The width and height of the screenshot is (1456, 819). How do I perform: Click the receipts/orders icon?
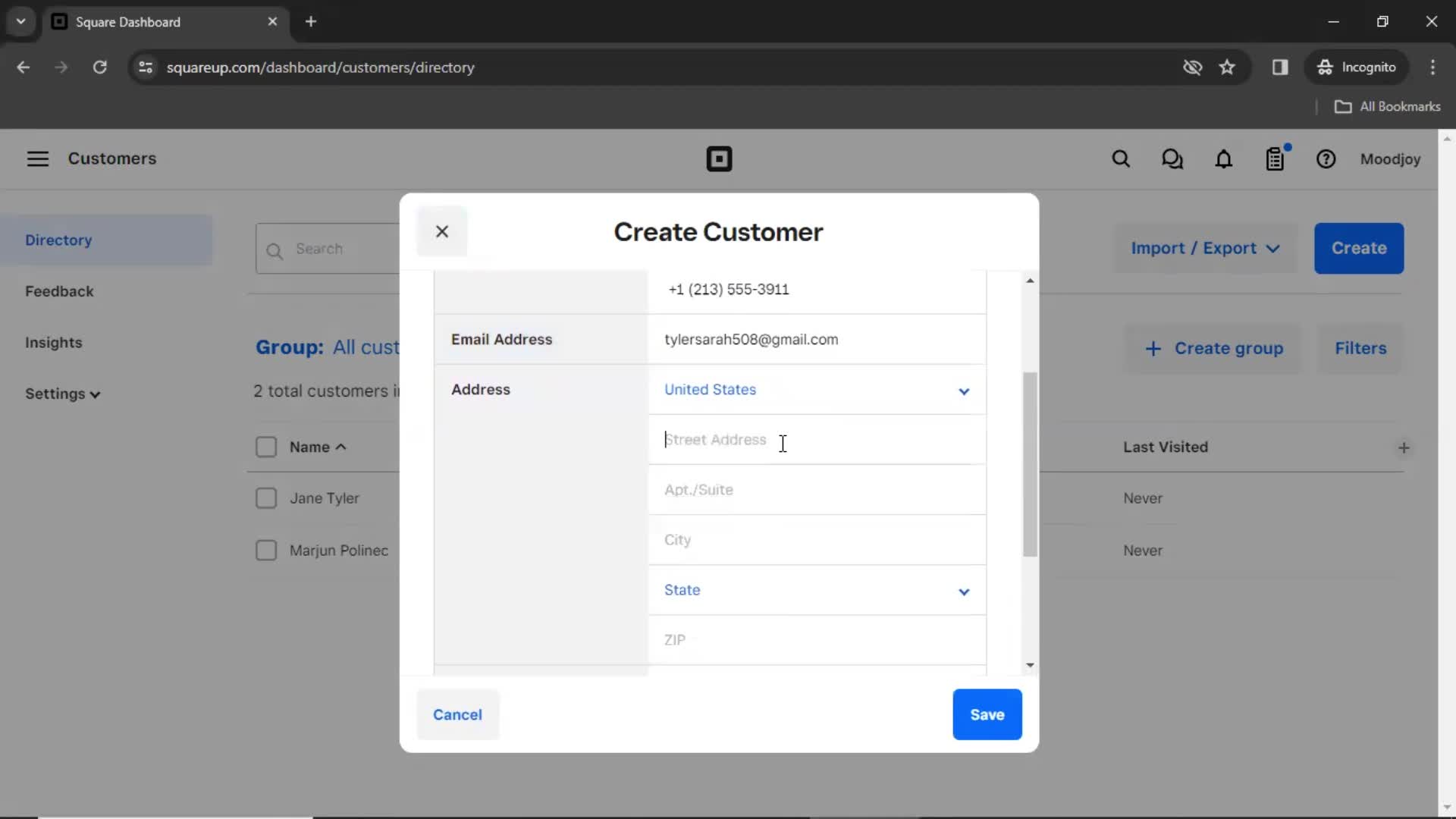(1275, 159)
